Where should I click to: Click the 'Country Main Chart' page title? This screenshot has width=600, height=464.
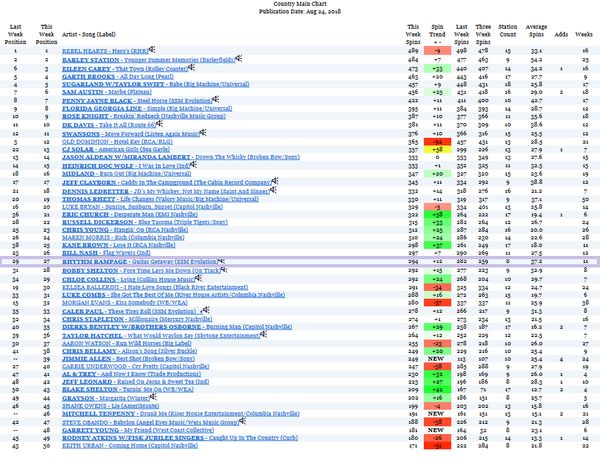(300, 4)
